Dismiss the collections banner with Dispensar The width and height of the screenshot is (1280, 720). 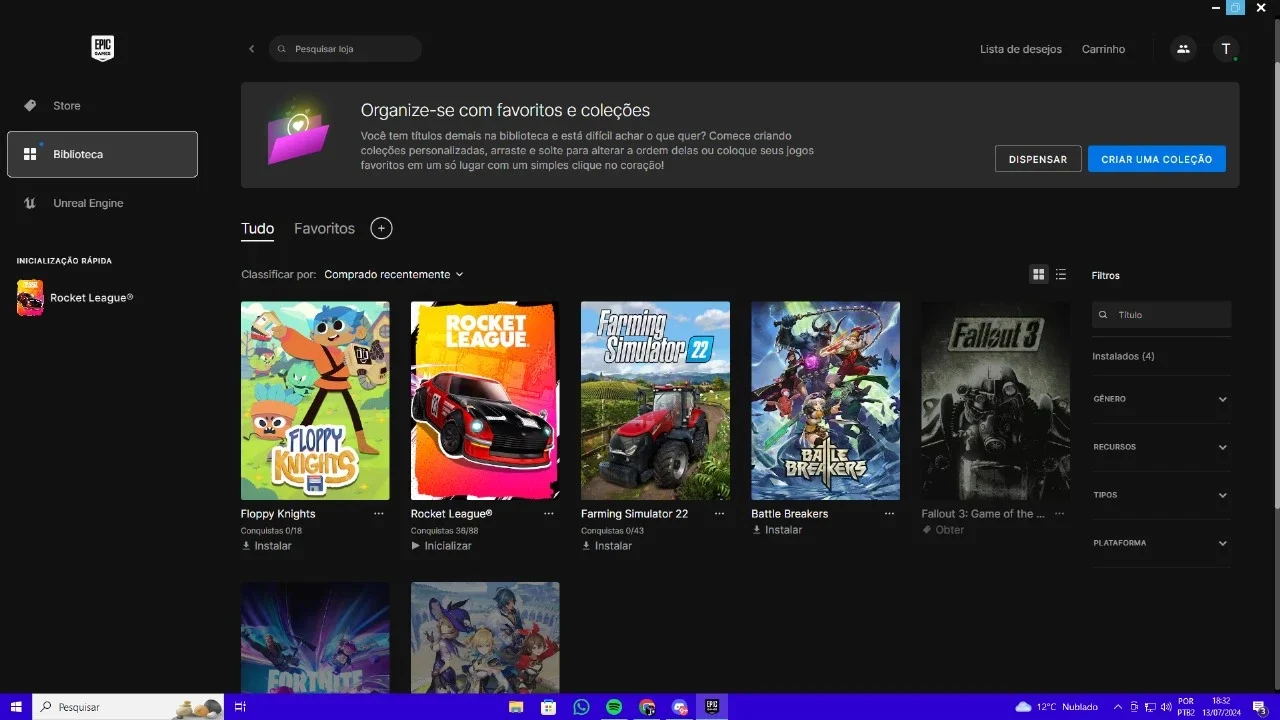[1038, 159]
